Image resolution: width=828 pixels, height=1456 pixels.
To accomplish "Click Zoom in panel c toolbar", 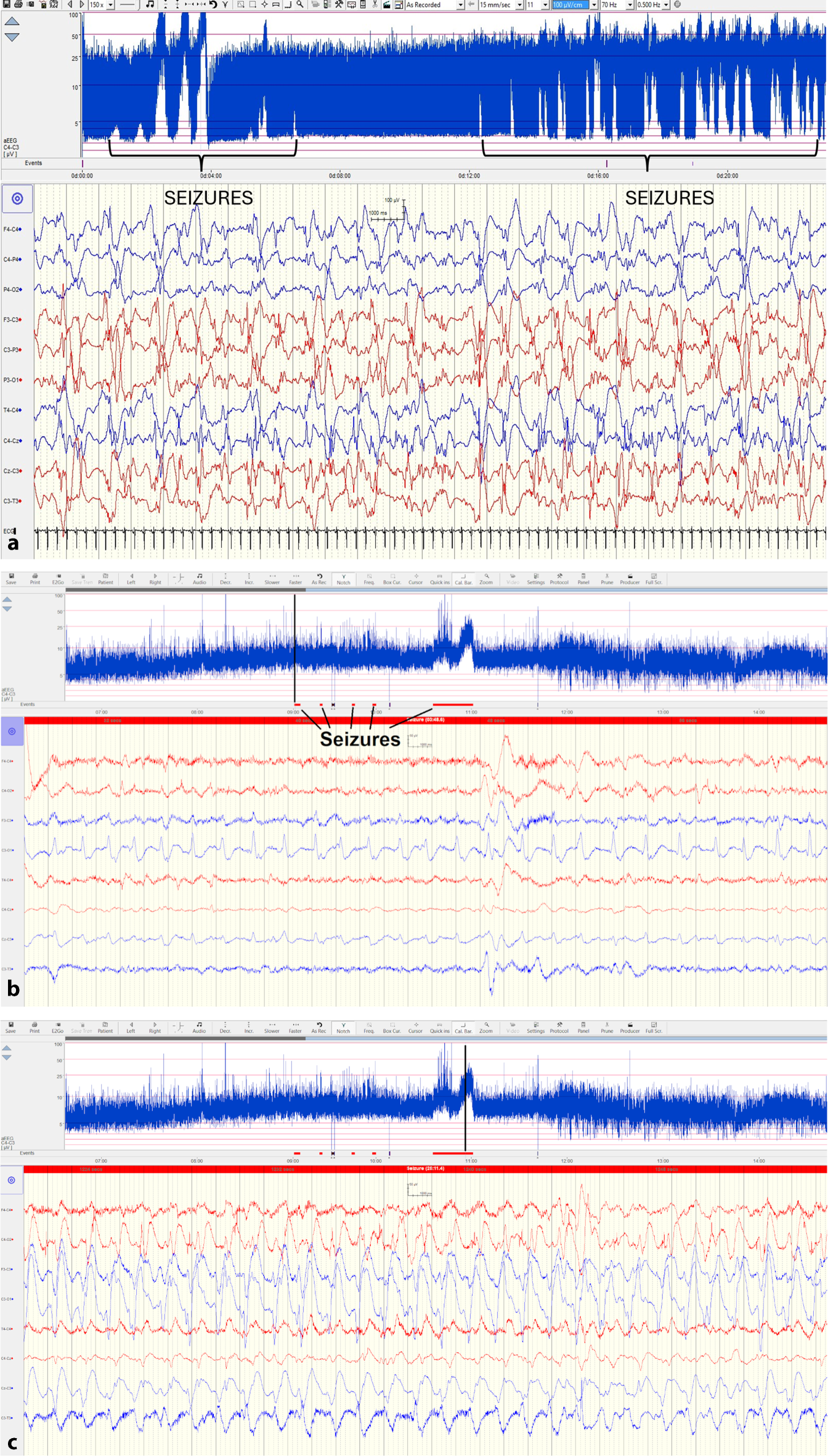I will coord(486,1027).
